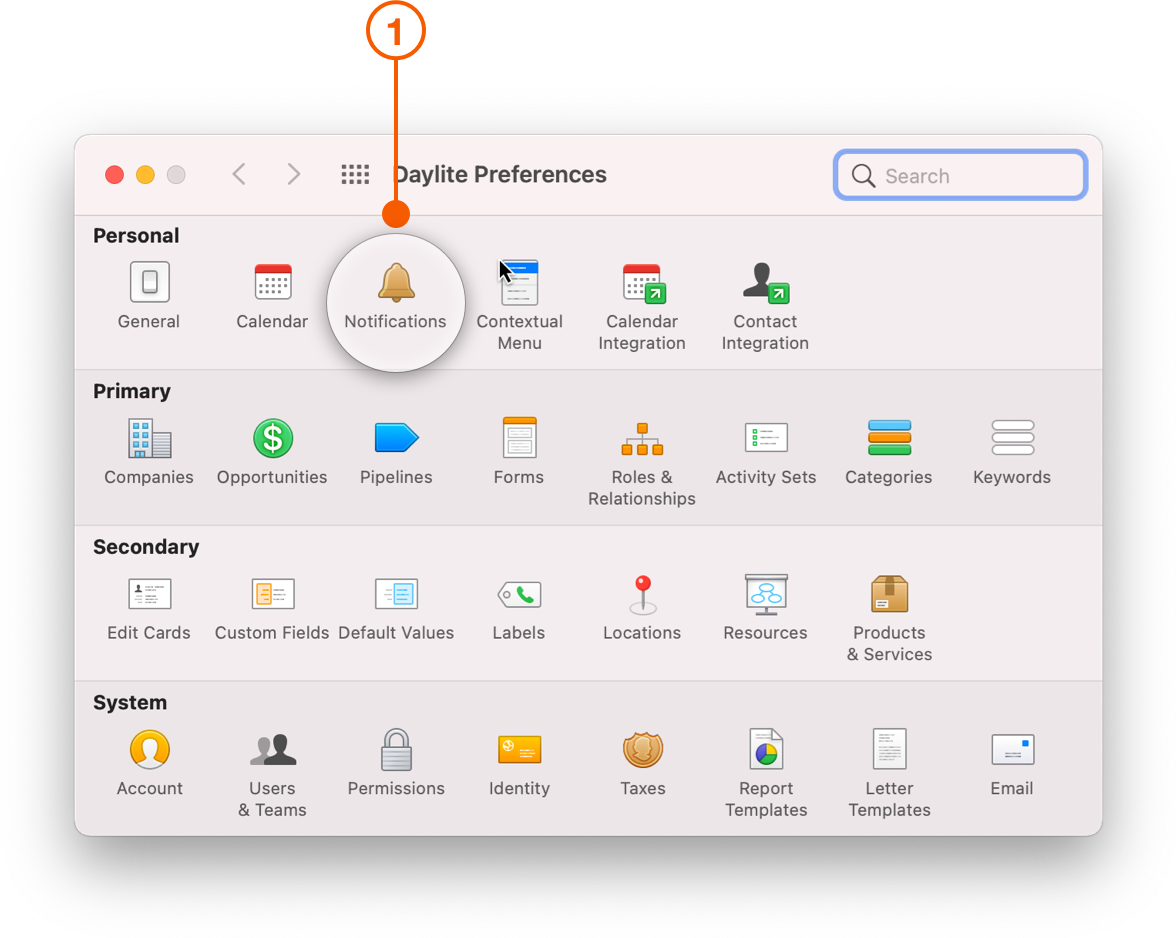Open the Companies preferences pane
The height and width of the screenshot is (938, 1176).
tap(149, 451)
